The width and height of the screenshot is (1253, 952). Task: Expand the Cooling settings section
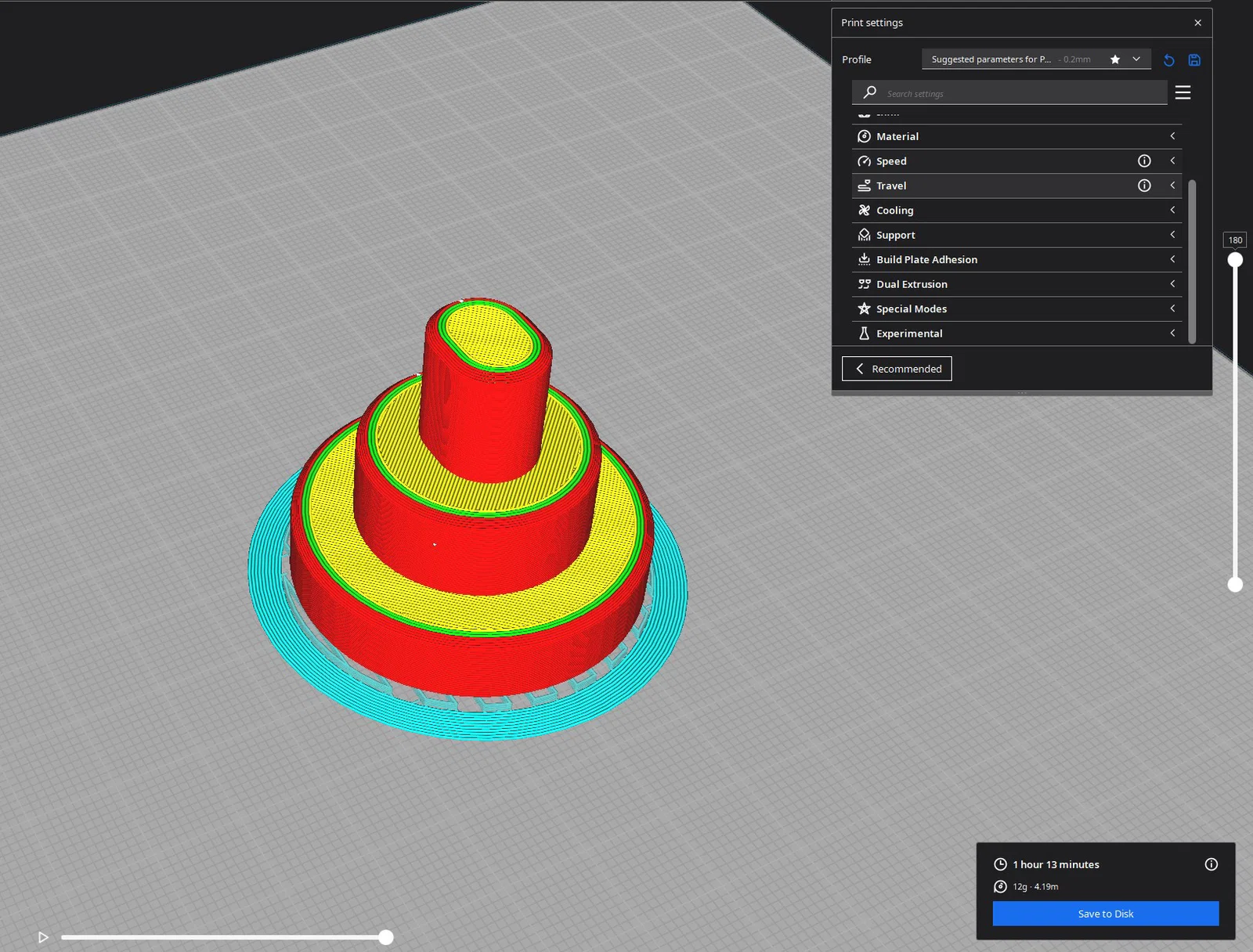(x=1016, y=211)
